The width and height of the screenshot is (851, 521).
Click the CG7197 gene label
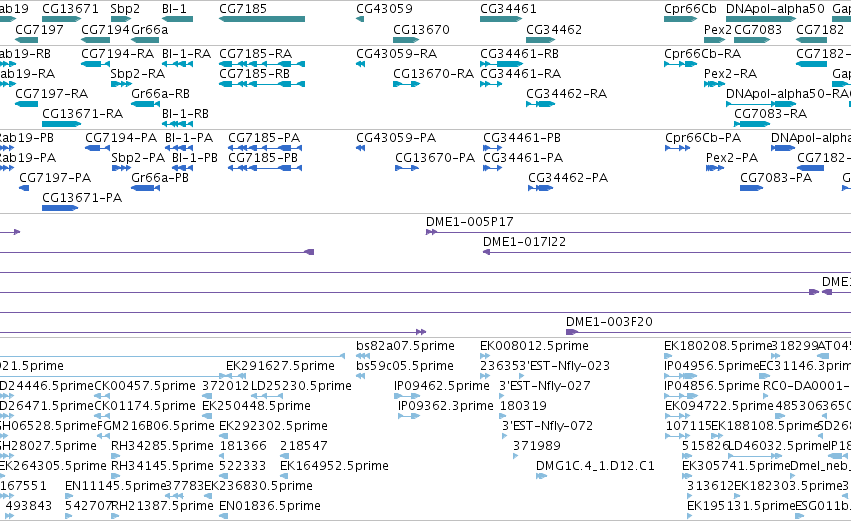click(40, 29)
